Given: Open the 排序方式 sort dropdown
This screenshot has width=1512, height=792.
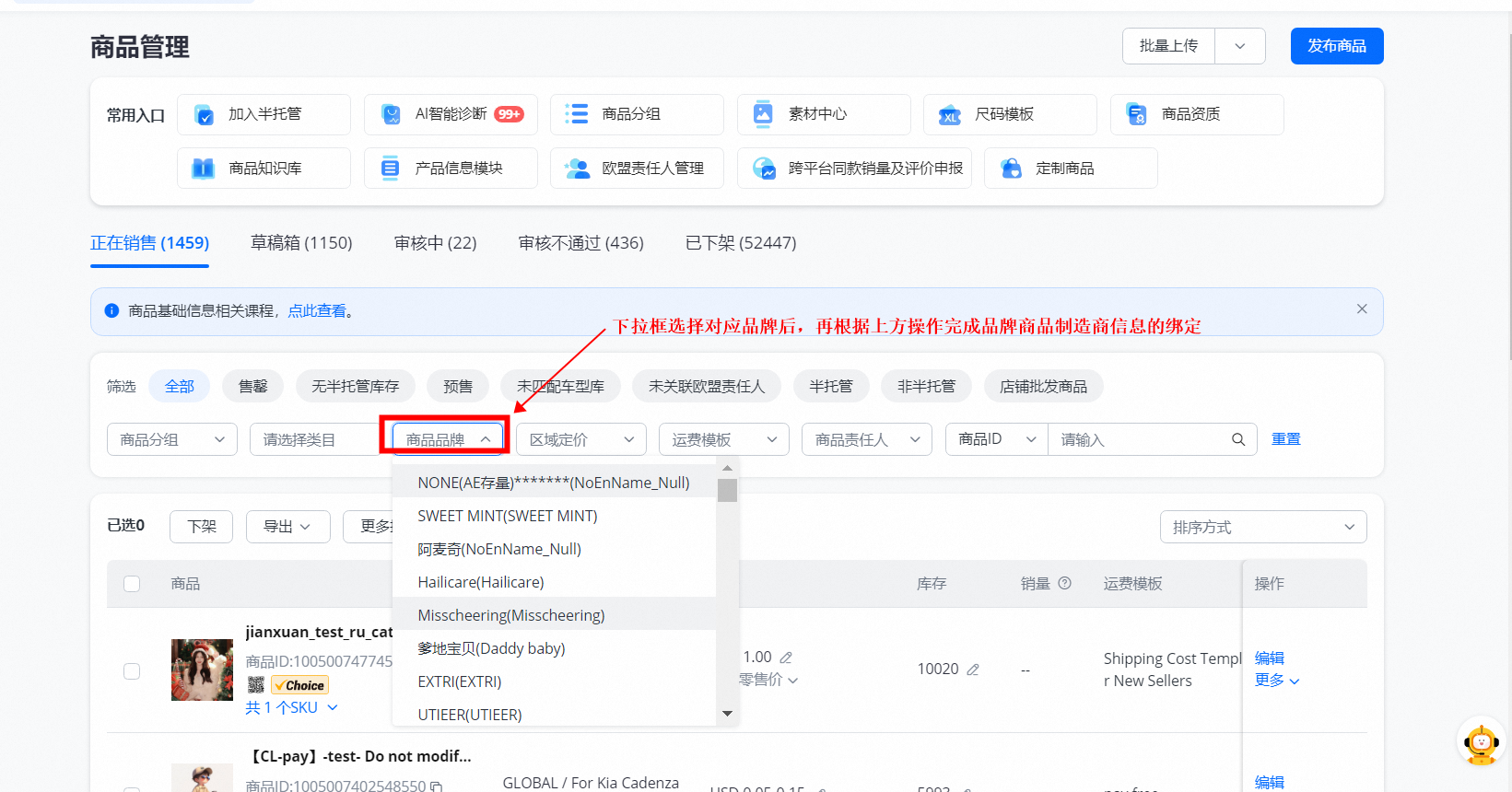Looking at the screenshot, I should (1262, 527).
